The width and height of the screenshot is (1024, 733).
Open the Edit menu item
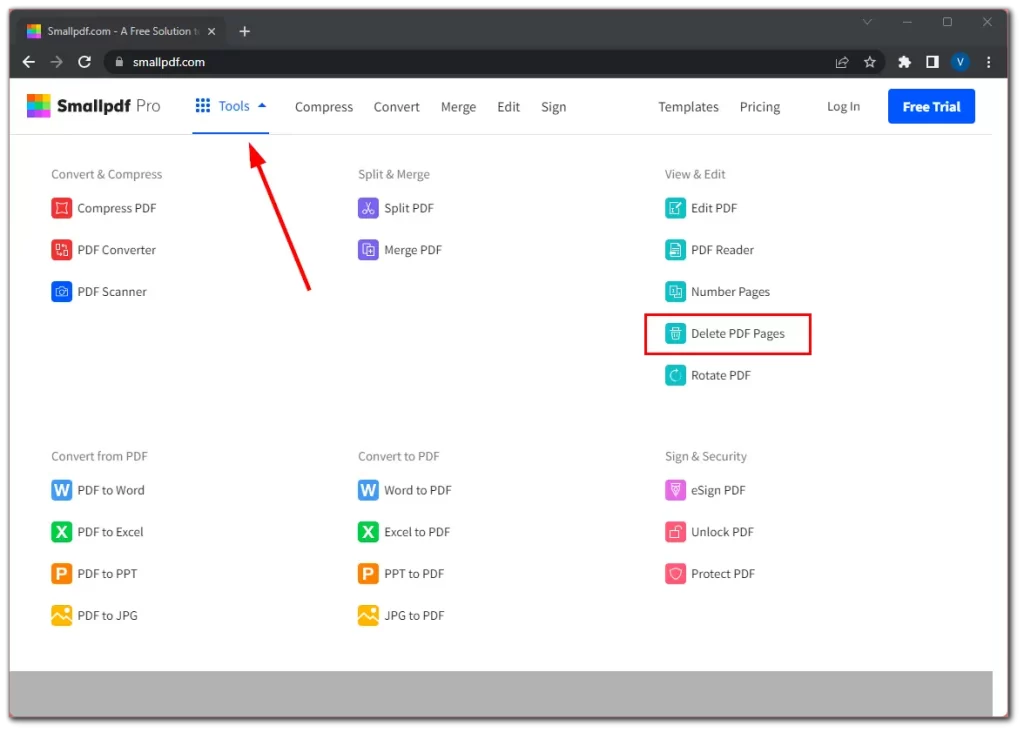point(508,106)
